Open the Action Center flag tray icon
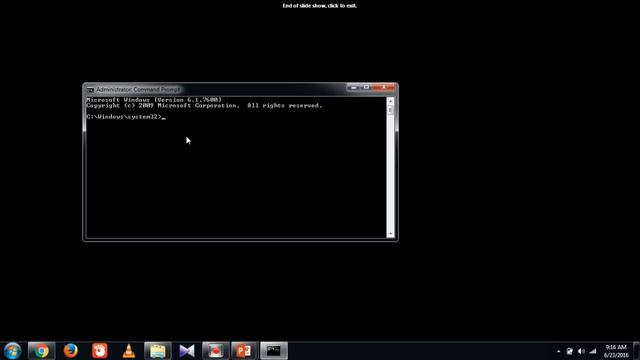 point(569,351)
